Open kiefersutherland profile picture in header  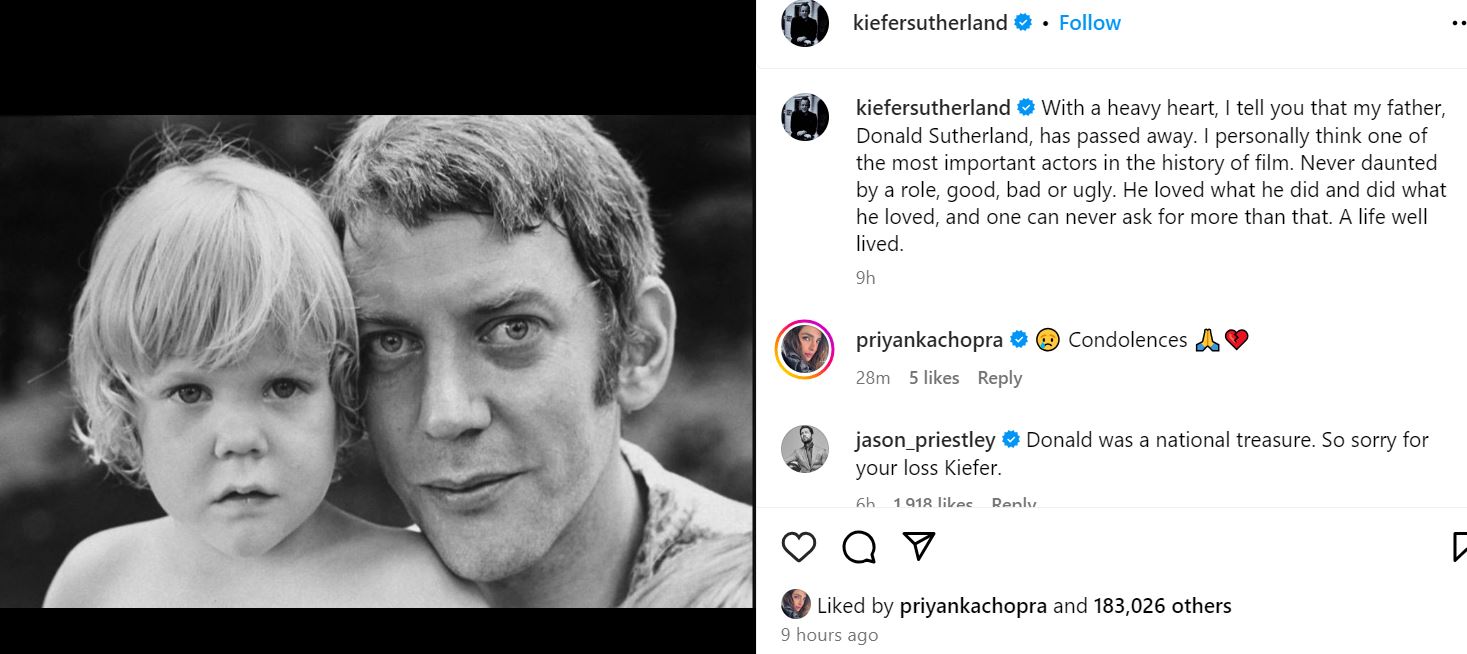pyautogui.click(x=805, y=23)
